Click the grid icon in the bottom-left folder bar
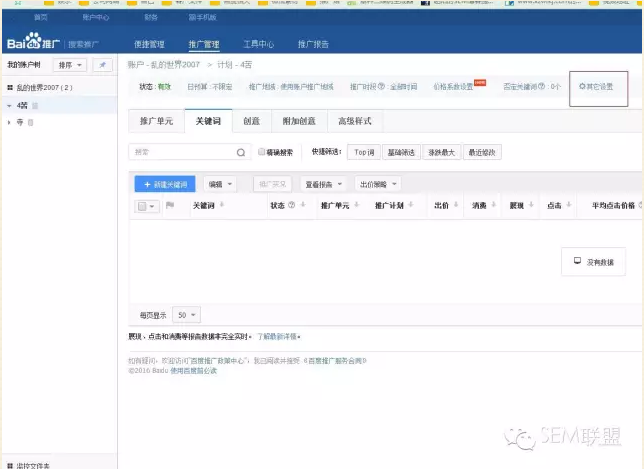 pyautogui.click(x=10, y=466)
